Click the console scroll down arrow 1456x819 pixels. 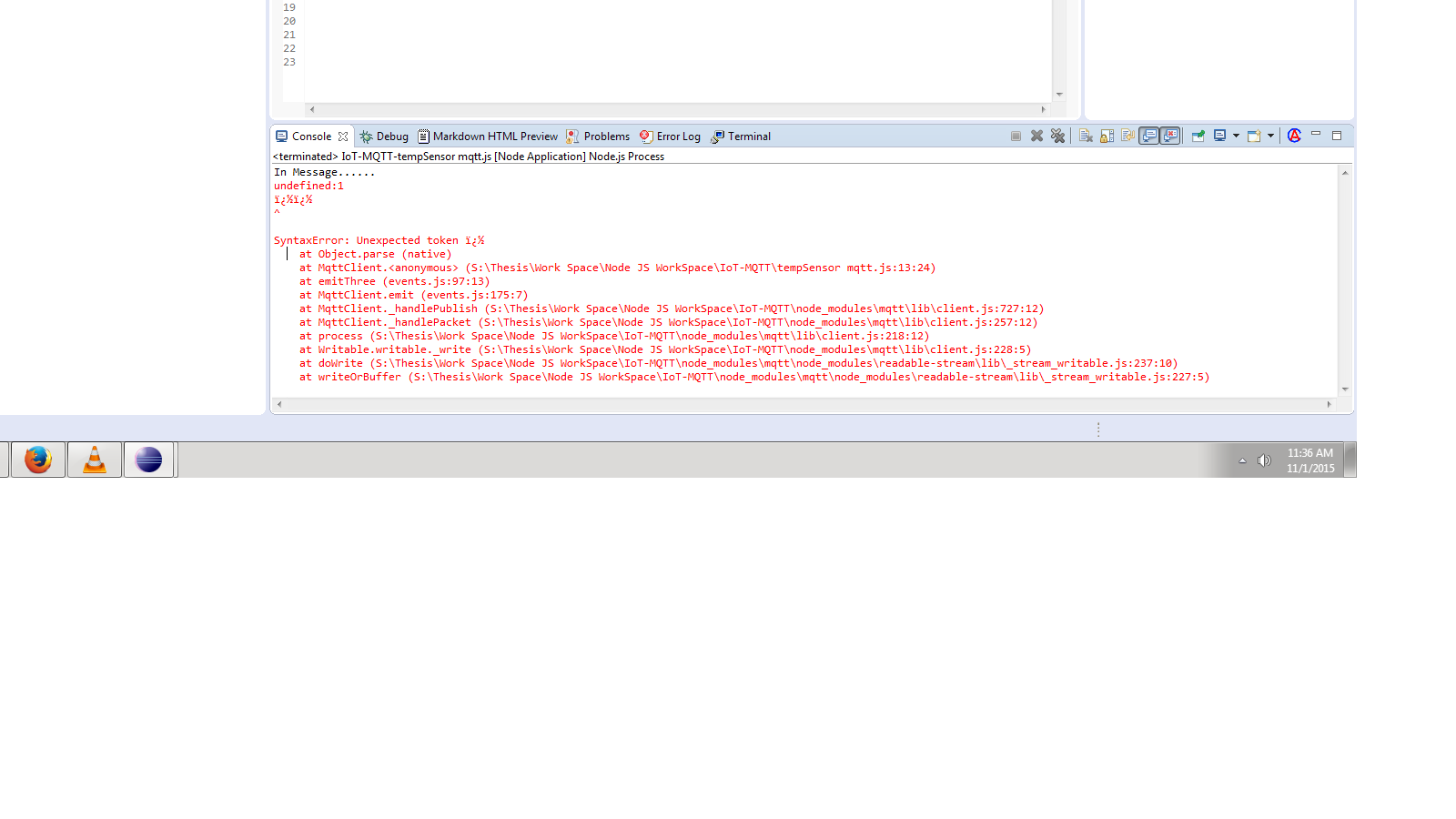point(1345,389)
